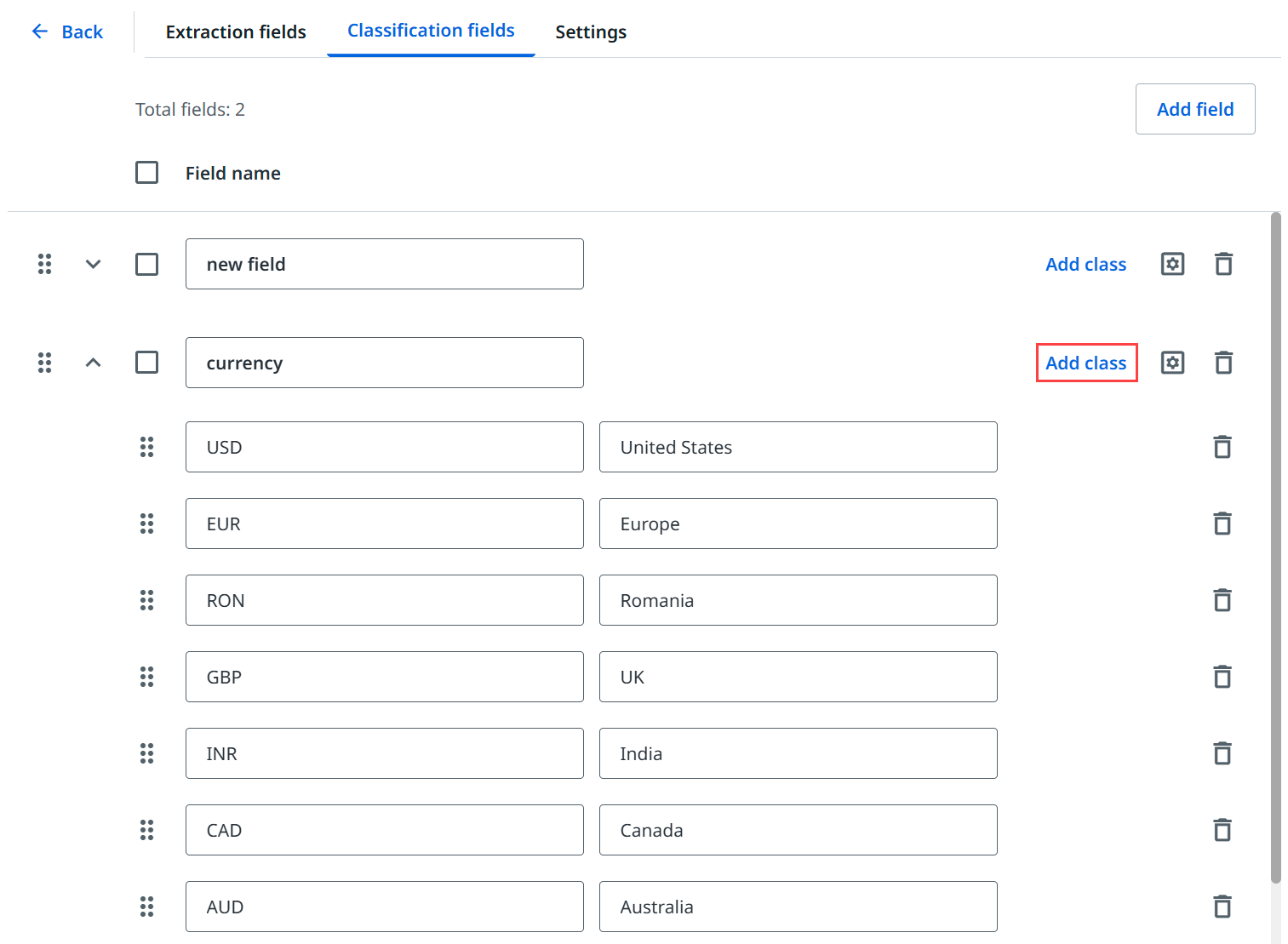Open settings for new field
1288x944 pixels.
(x=1172, y=264)
